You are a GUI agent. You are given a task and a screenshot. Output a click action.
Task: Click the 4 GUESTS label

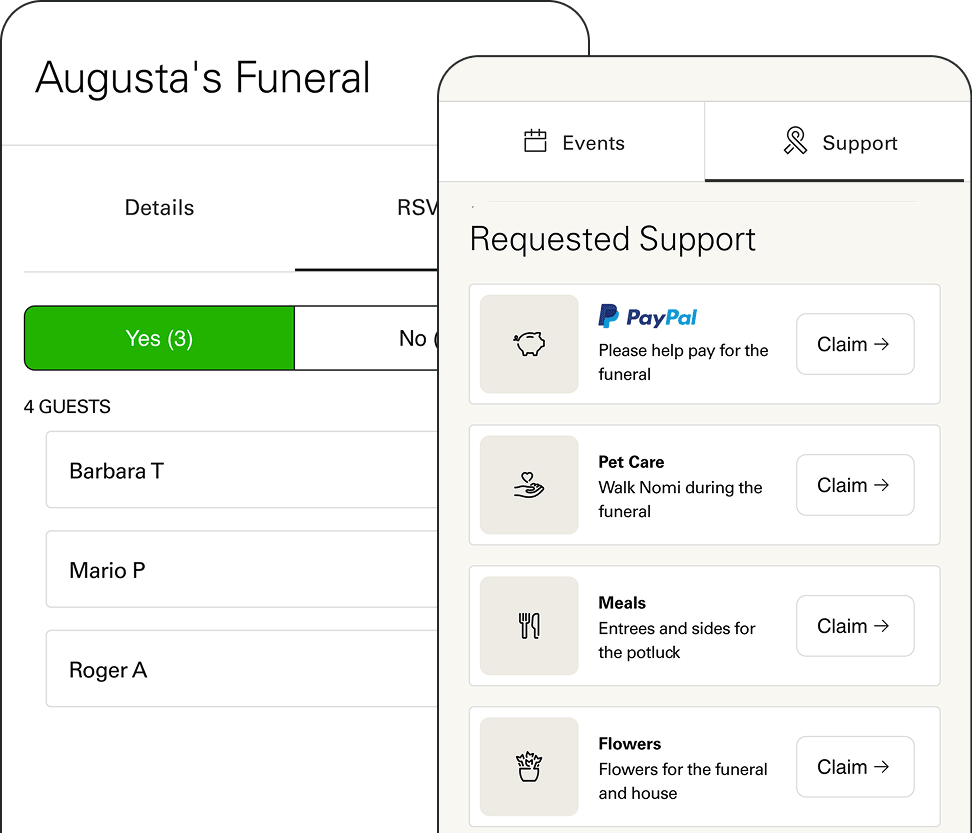pyautogui.click(x=67, y=407)
